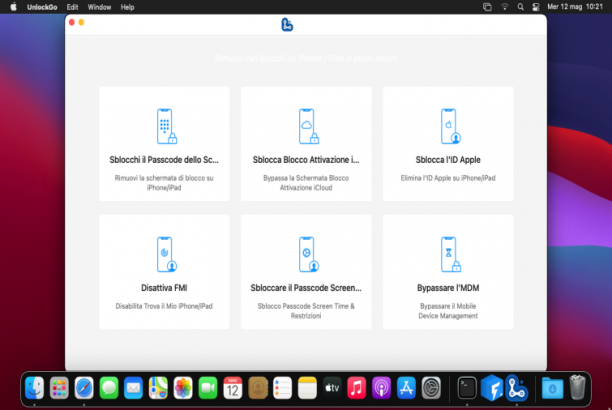Open App Store from the Dock

406,388
